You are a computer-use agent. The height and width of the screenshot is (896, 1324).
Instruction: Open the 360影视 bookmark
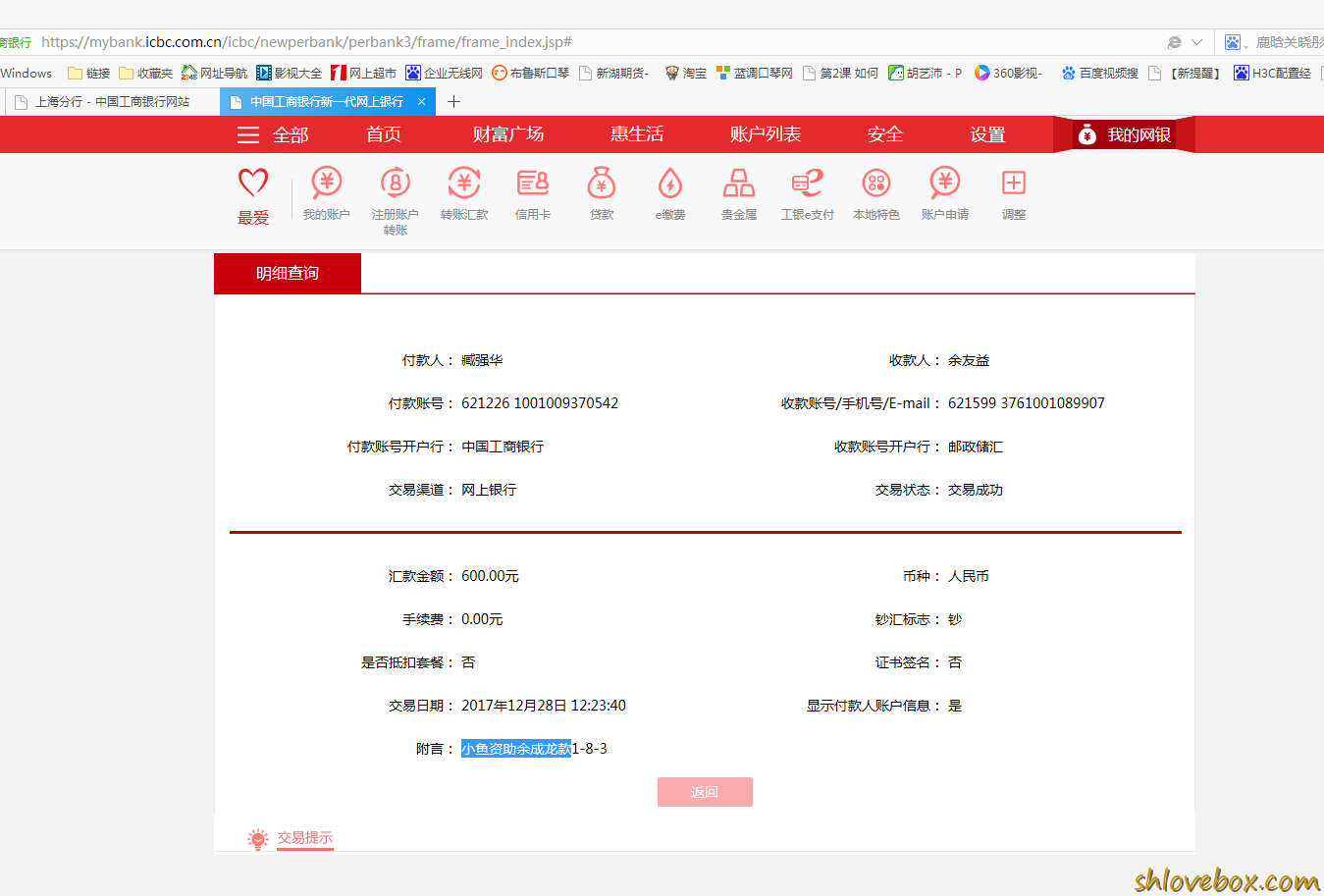1008,73
